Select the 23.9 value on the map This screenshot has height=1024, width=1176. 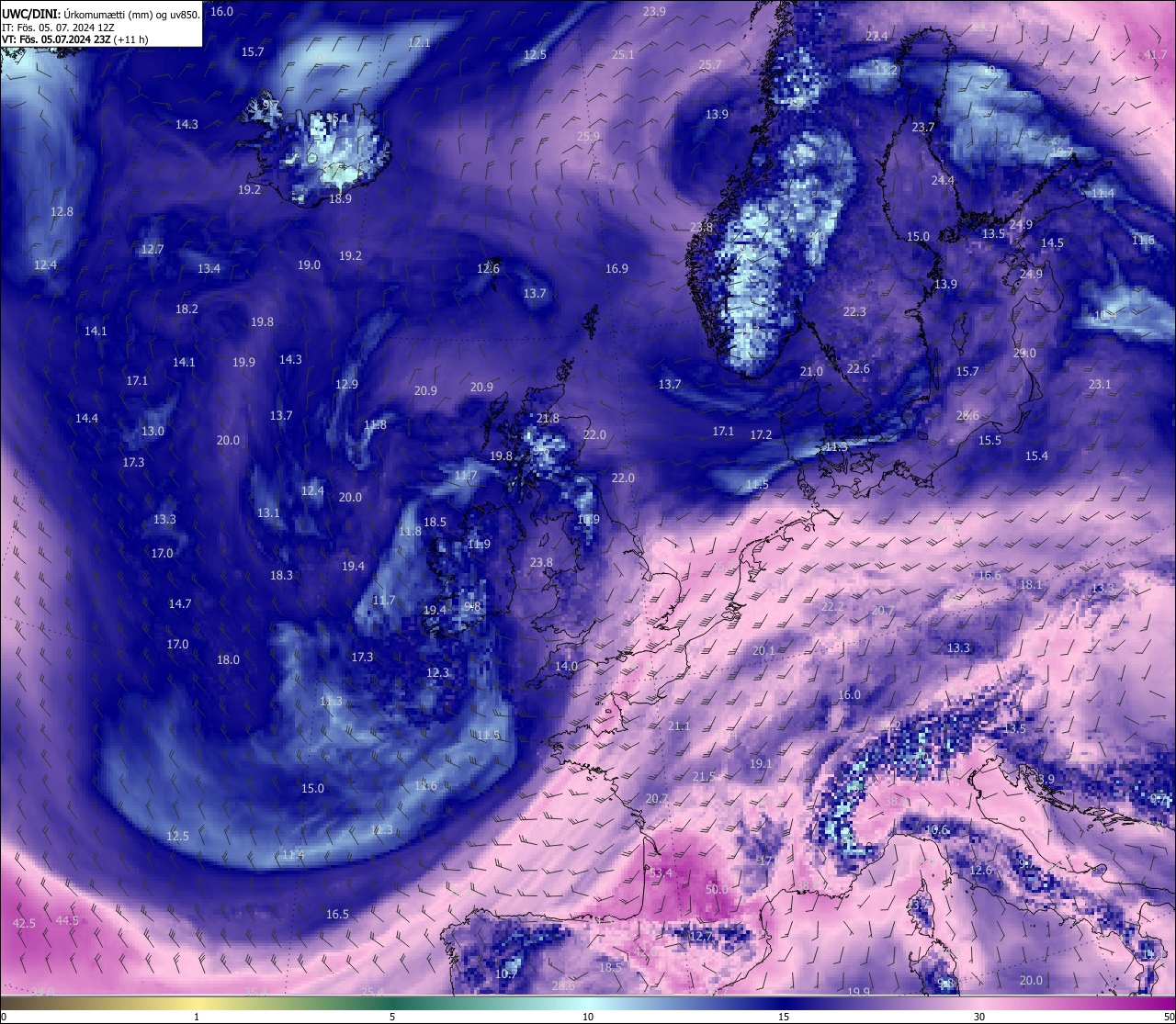654,11
